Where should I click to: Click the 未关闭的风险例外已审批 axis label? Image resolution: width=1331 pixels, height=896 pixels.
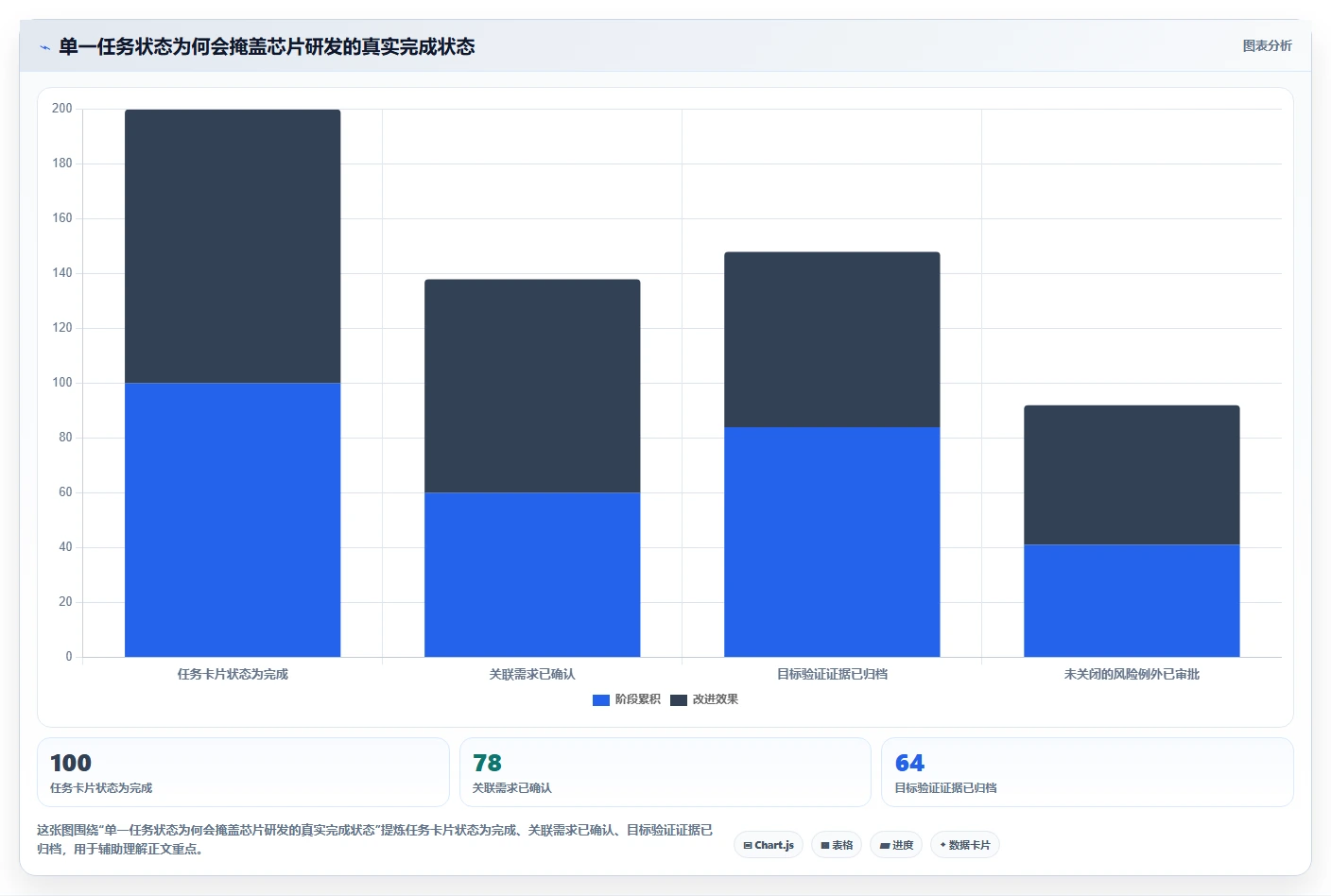click(1132, 674)
